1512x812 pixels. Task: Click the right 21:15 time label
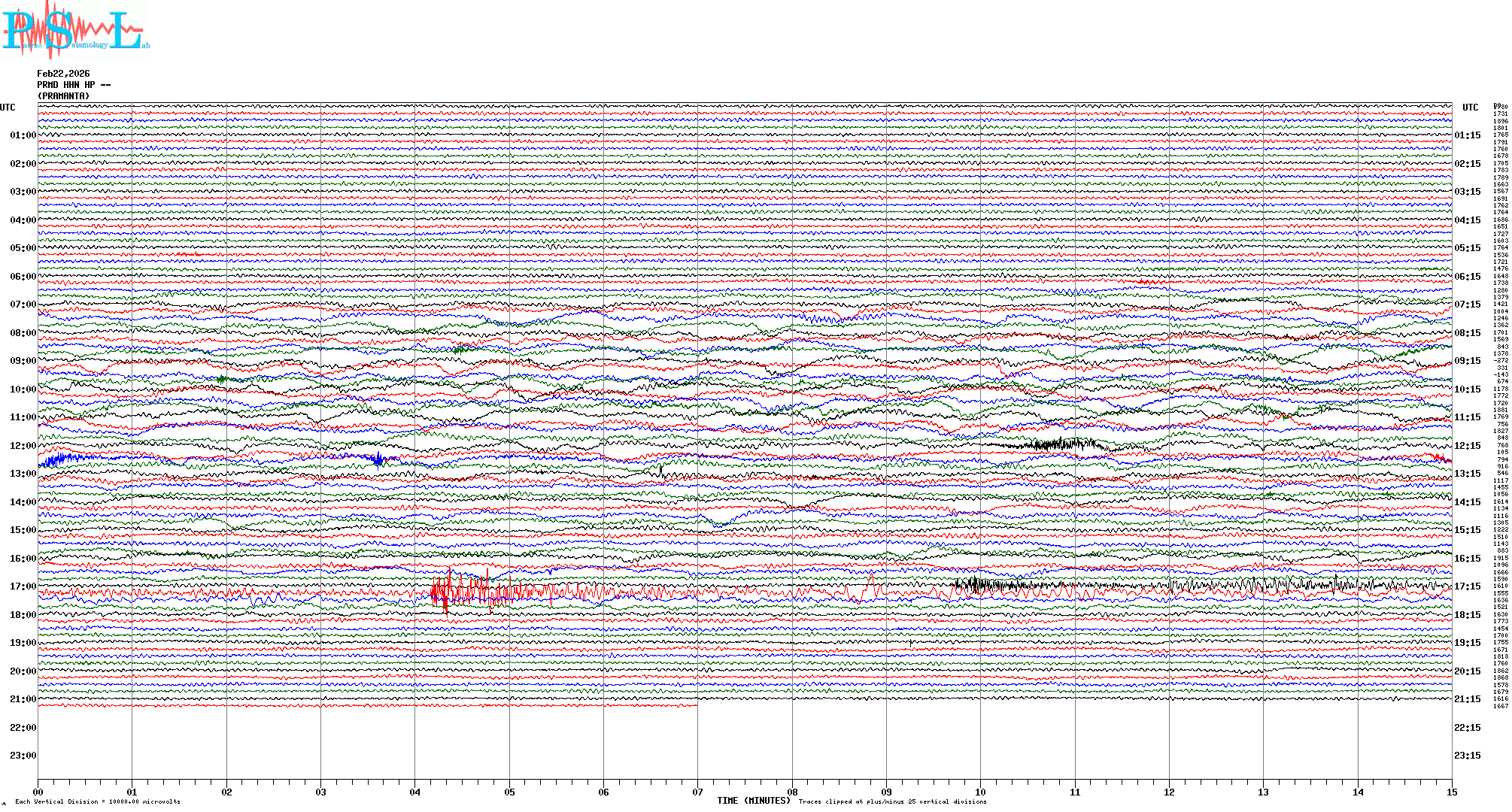pyautogui.click(x=1467, y=699)
